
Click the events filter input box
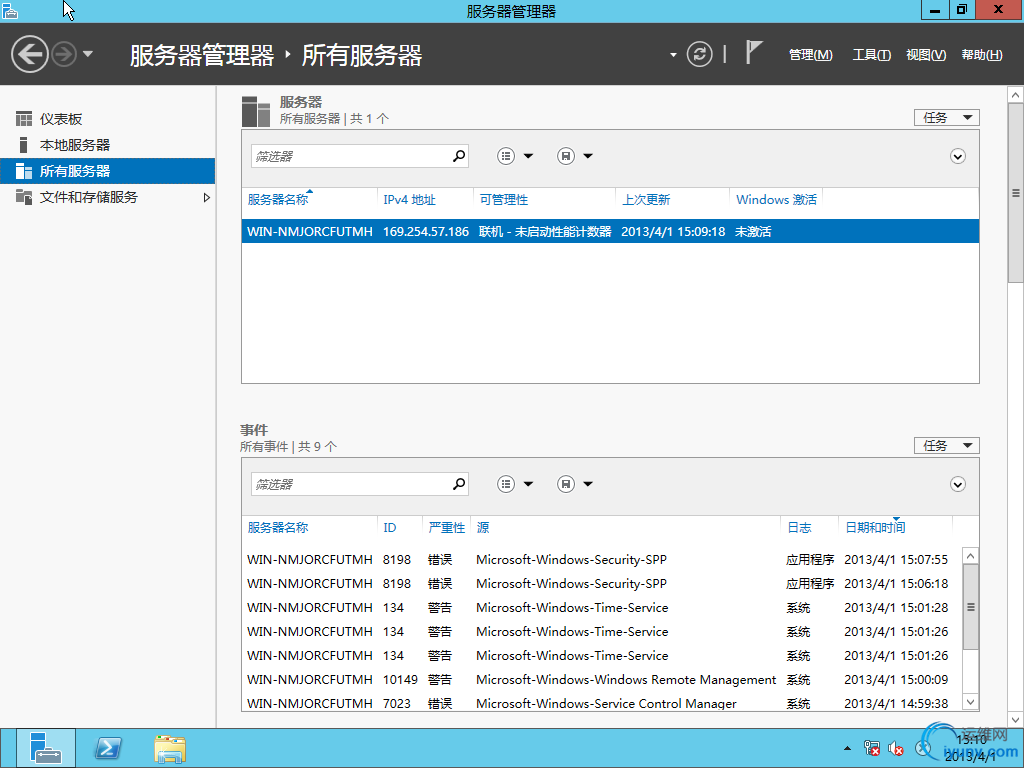coord(351,484)
